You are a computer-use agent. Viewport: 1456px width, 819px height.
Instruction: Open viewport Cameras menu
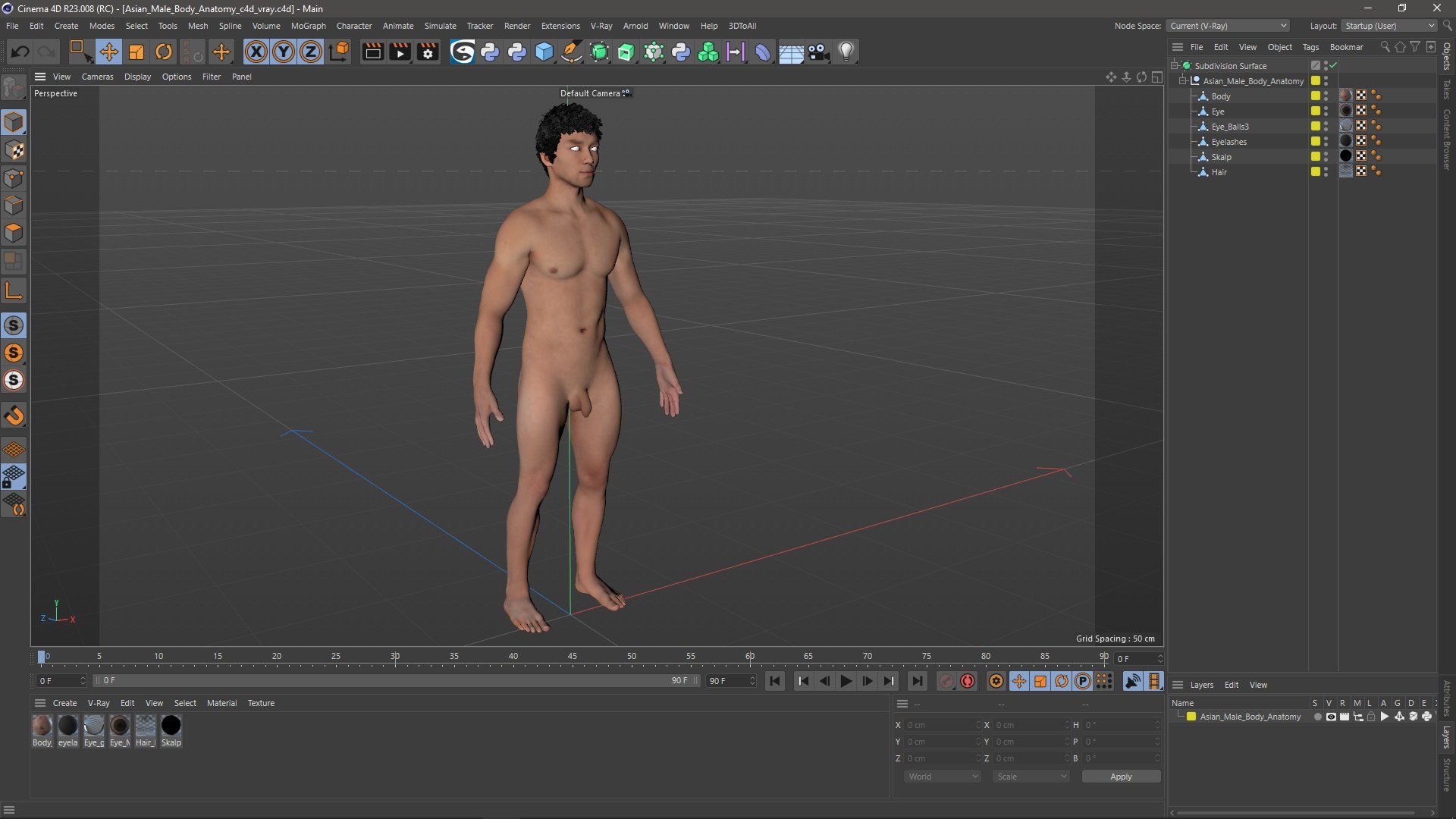[x=97, y=77]
